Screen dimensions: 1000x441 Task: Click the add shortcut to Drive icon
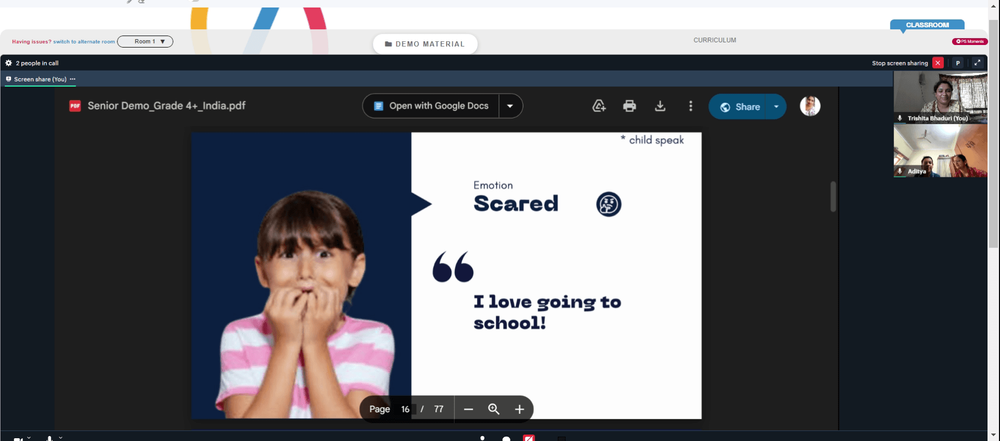[x=599, y=106]
